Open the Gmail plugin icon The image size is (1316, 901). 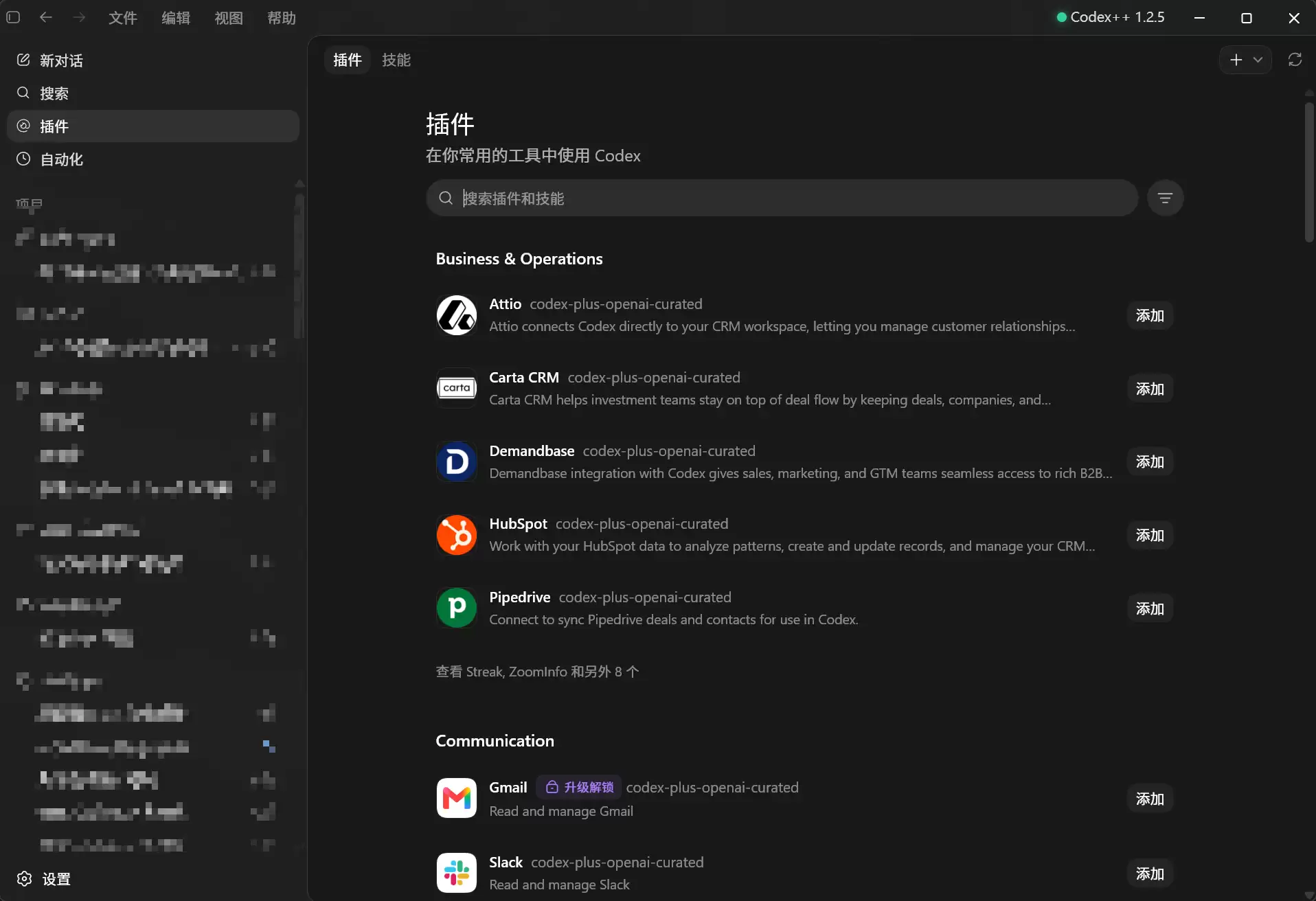[x=457, y=798]
